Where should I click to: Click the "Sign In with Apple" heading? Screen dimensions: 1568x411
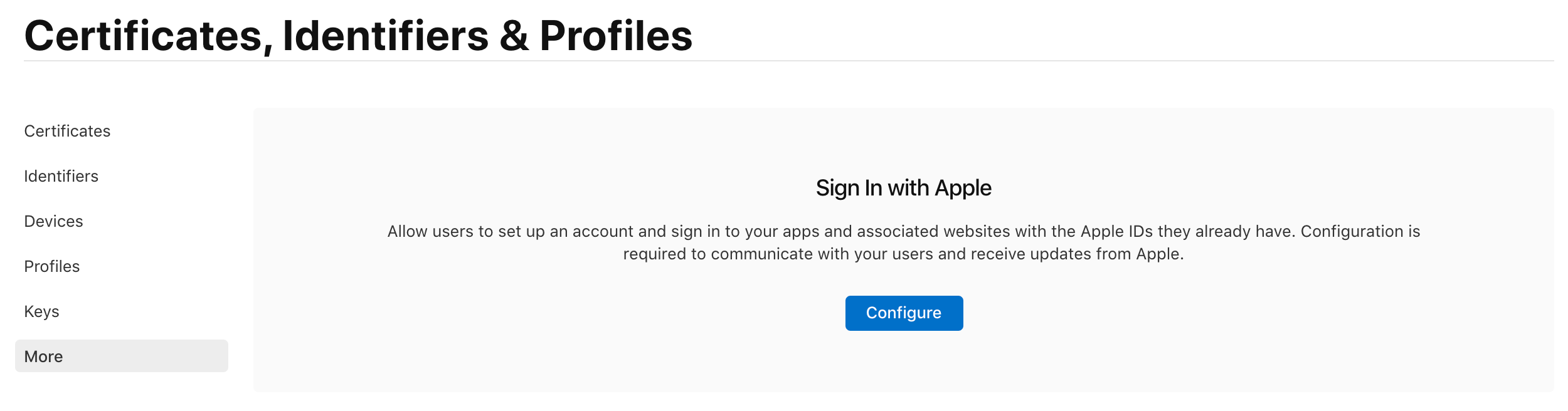click(x=903, y=188)
